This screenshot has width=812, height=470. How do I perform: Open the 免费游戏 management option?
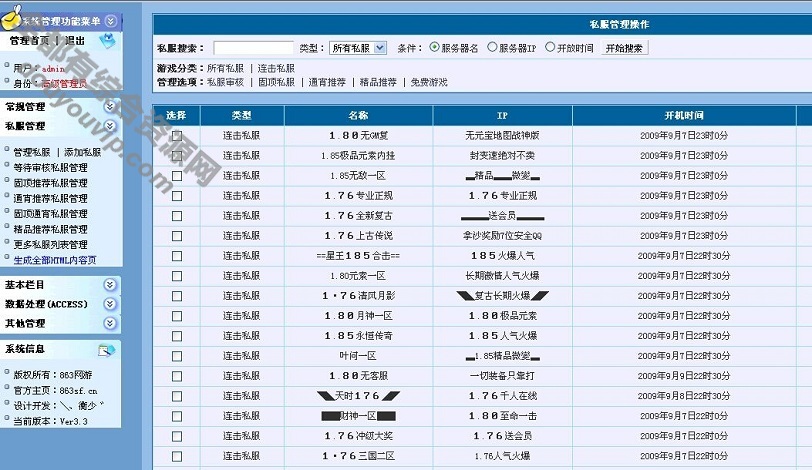pos(429,82)
